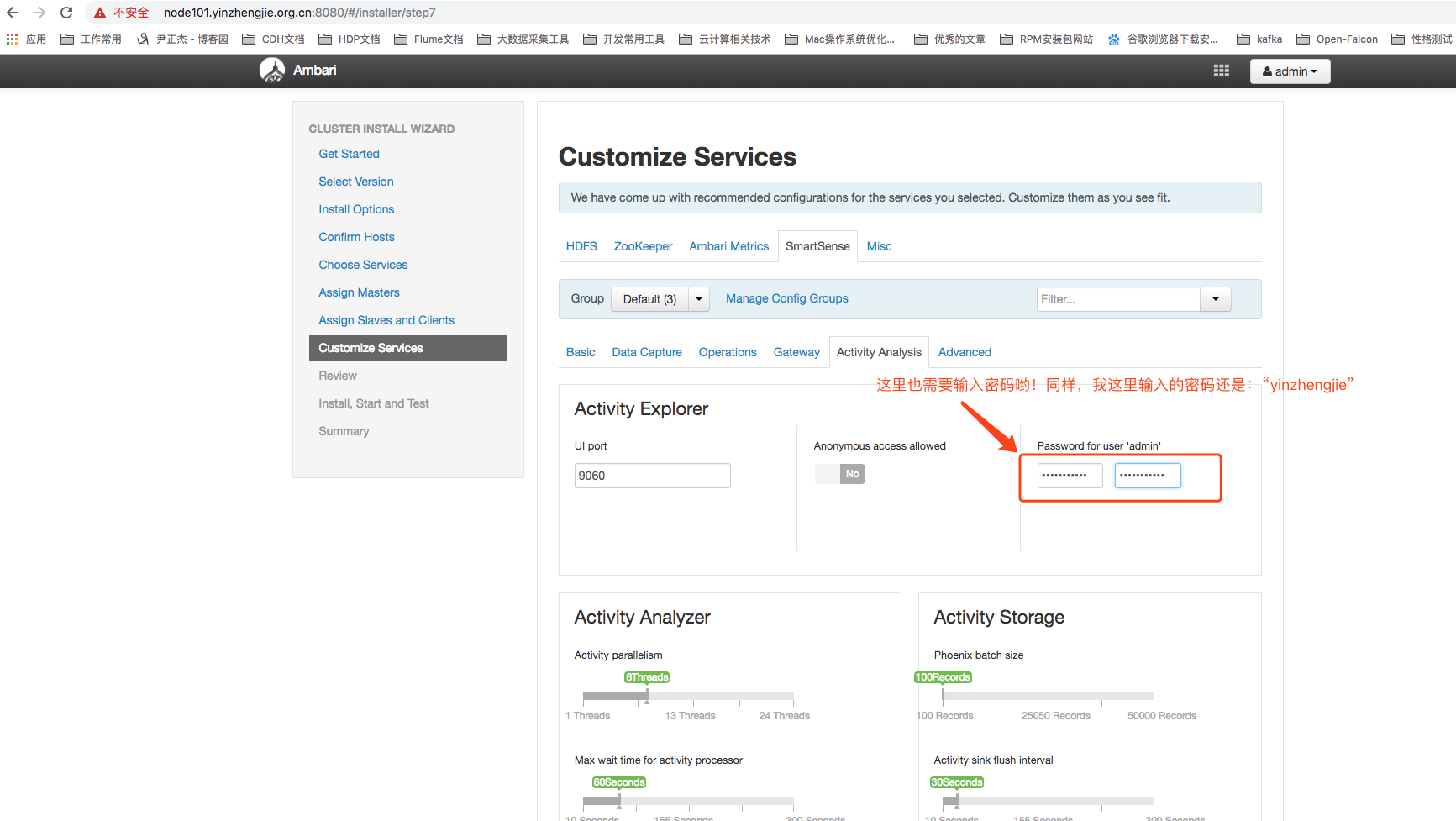The height and width of the screenshot is (821, 1456).
Task: Open the 优秀的文章 bookmark folder
Action: 949,39
